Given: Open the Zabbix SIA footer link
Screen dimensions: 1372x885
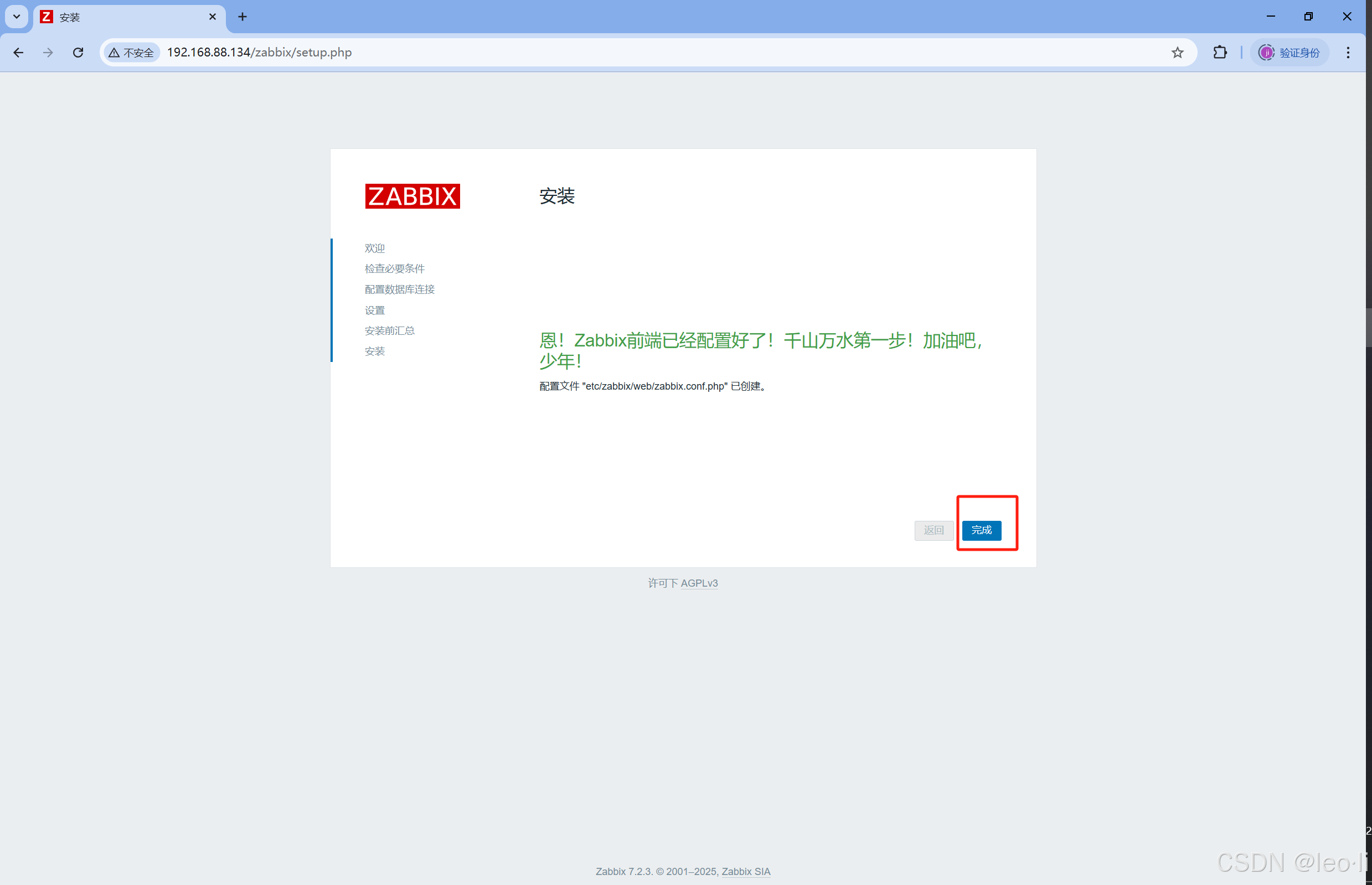Looking at the screenshot, I should click(745, 871).
